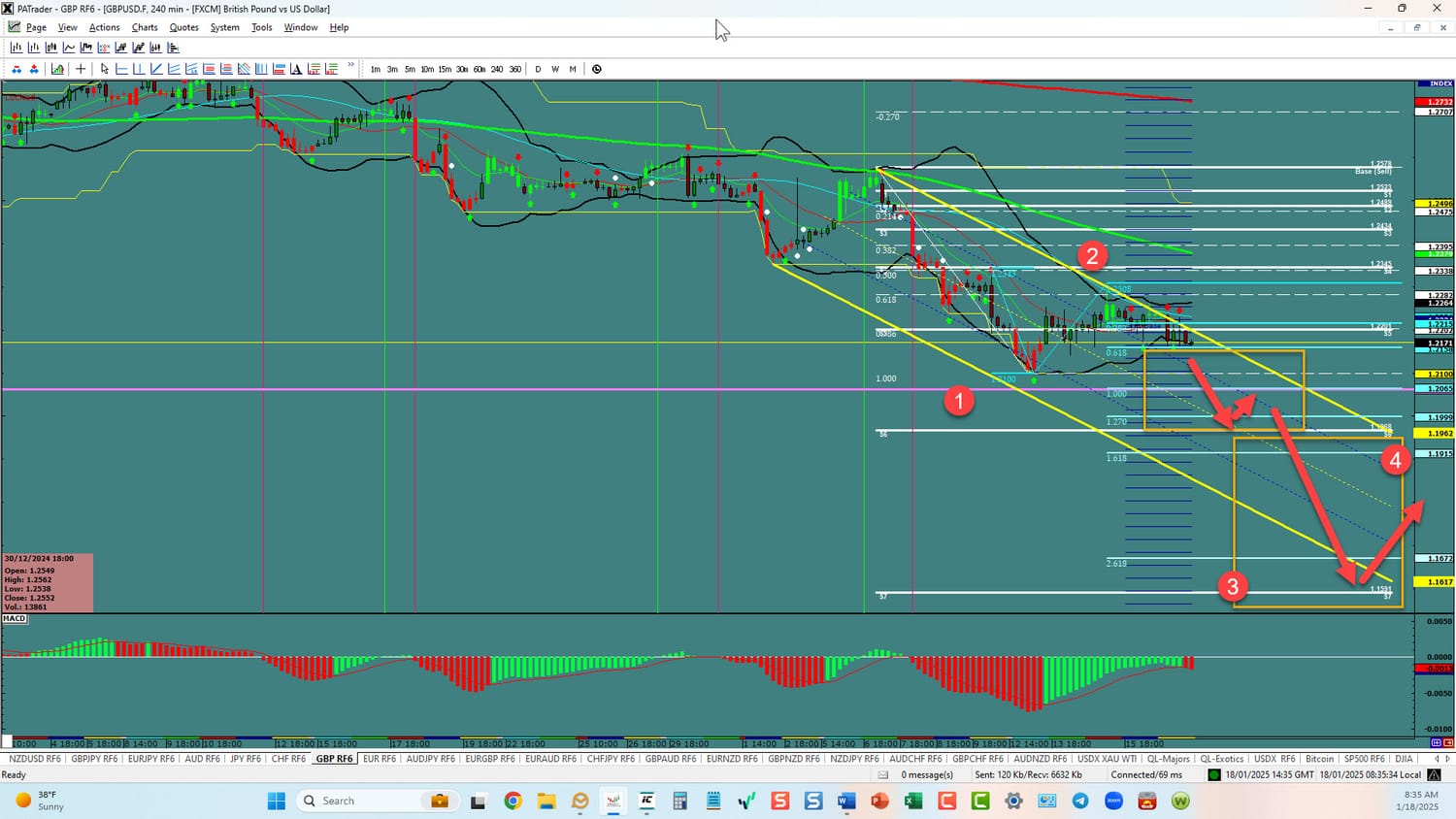Click the clock icon in timeframe toolbar
1456x819 pixels.
coord(597,69)
